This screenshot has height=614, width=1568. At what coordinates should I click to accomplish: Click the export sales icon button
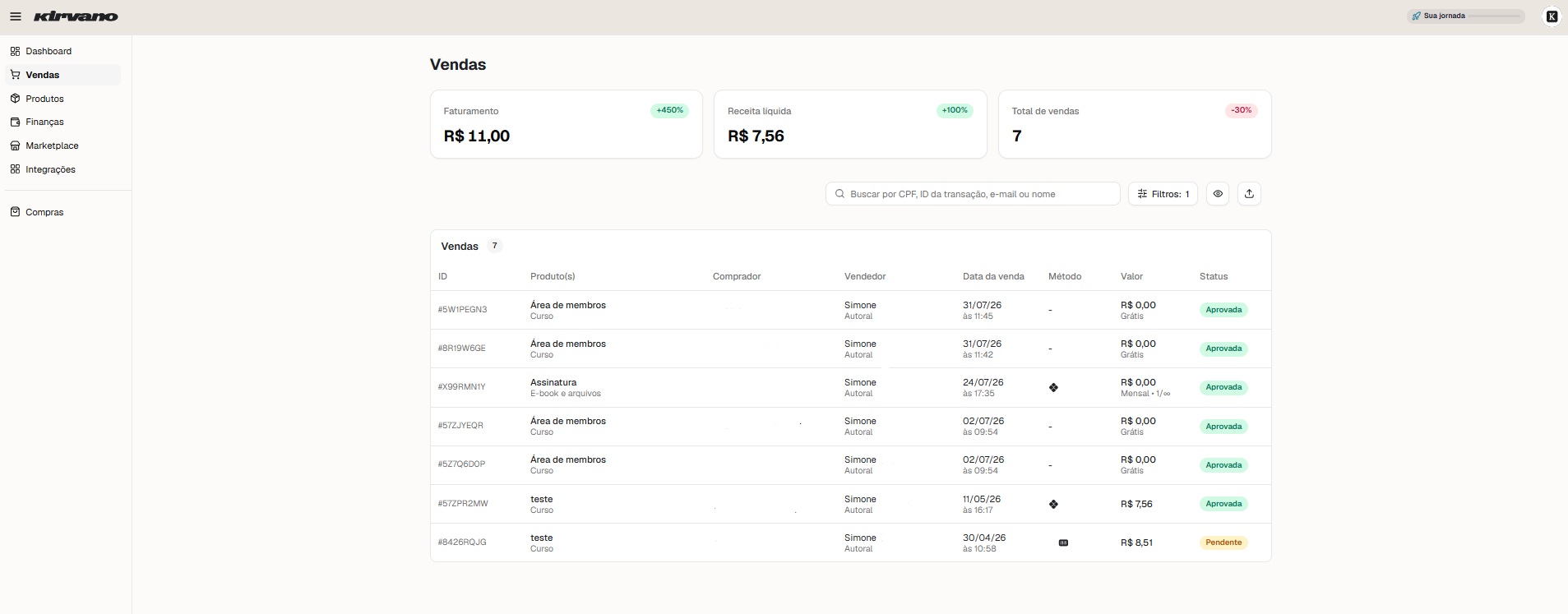tap(1249, 194)
